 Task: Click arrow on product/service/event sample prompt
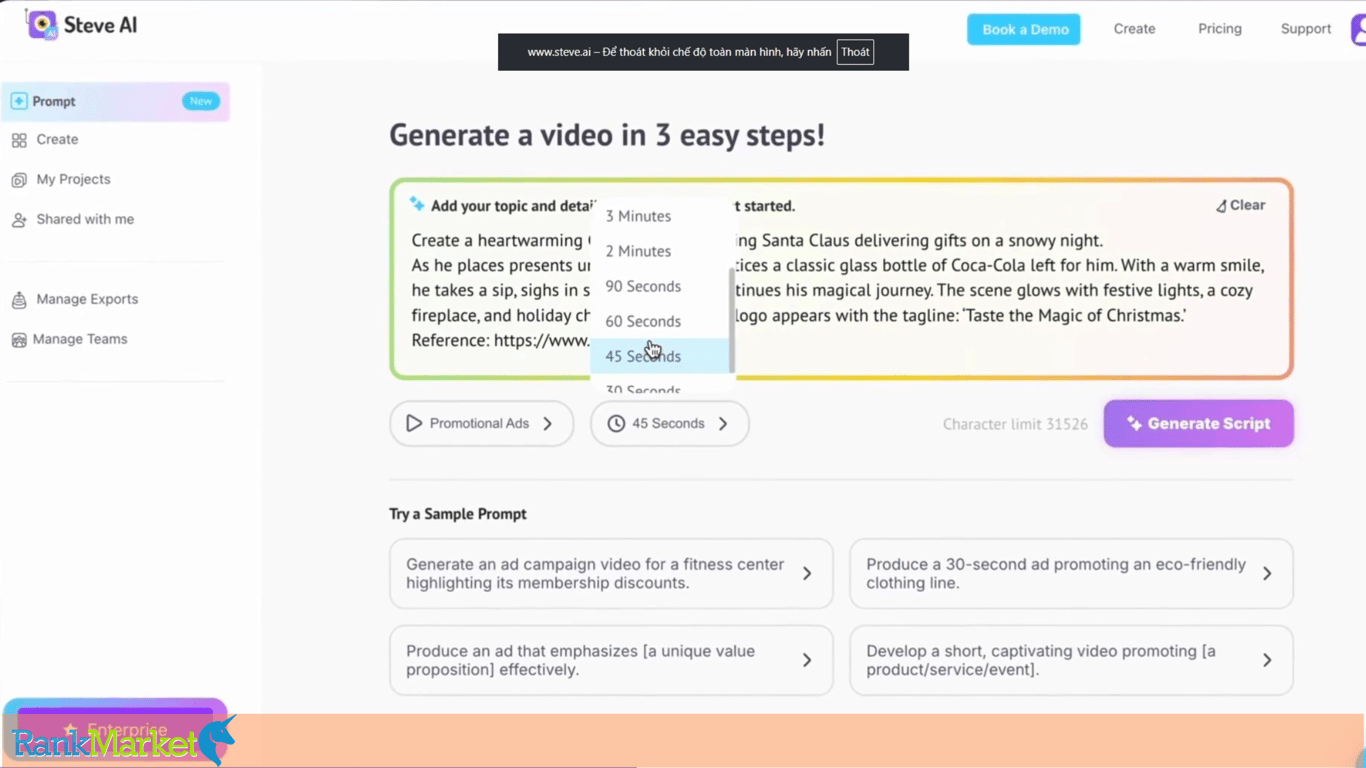(1267, 660)
